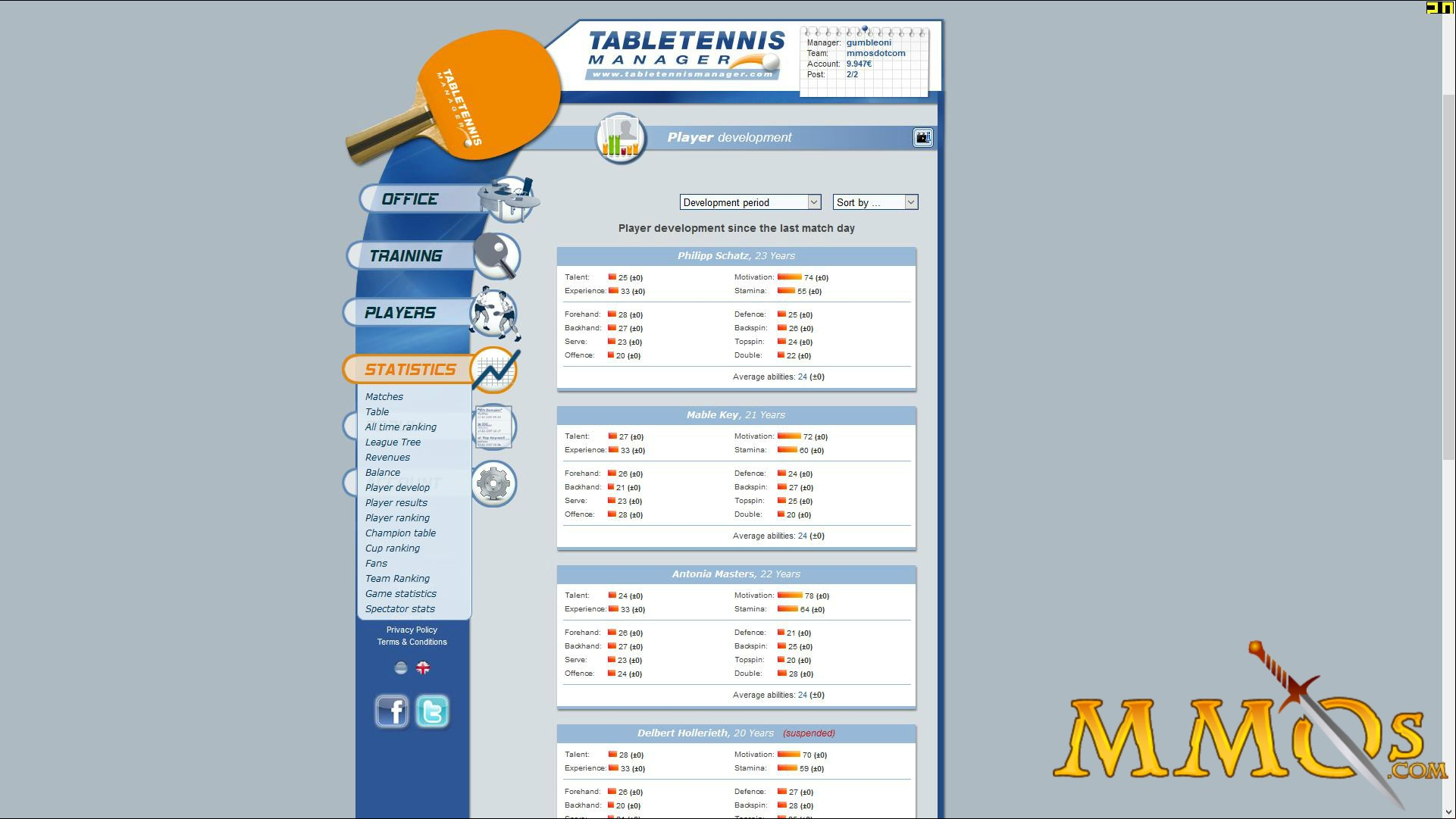Open Player results

tap(396, 503)
